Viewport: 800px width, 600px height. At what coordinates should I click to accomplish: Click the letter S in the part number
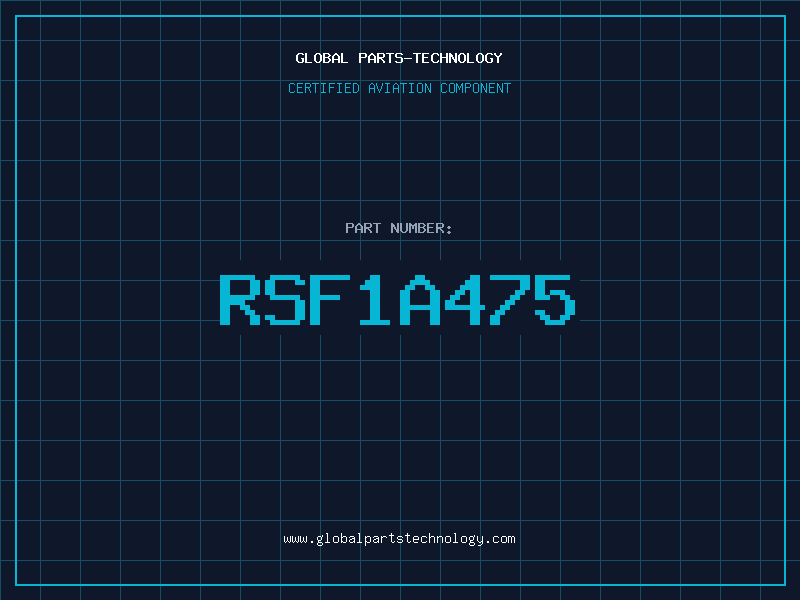click(x=285, y=300)
